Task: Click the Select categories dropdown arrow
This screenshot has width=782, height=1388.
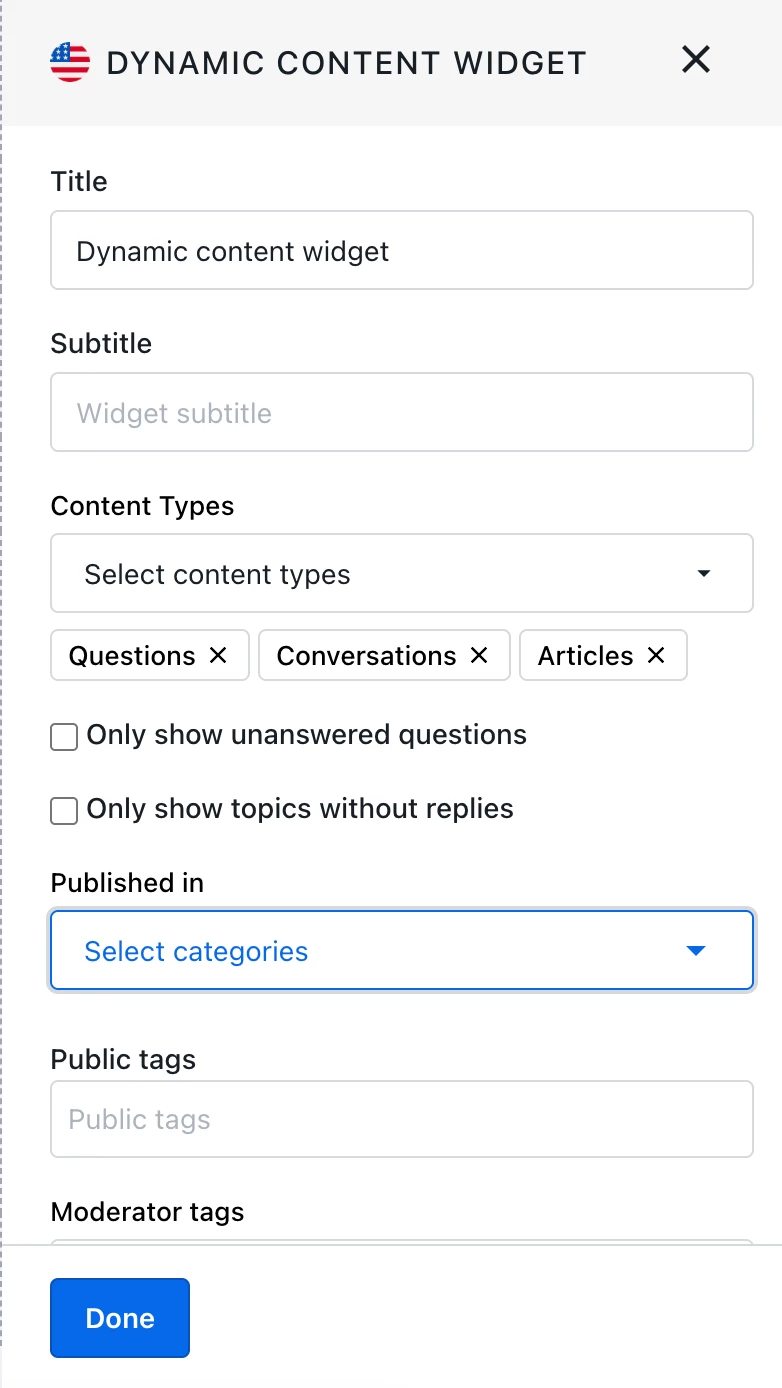Action: click(696, 951)
